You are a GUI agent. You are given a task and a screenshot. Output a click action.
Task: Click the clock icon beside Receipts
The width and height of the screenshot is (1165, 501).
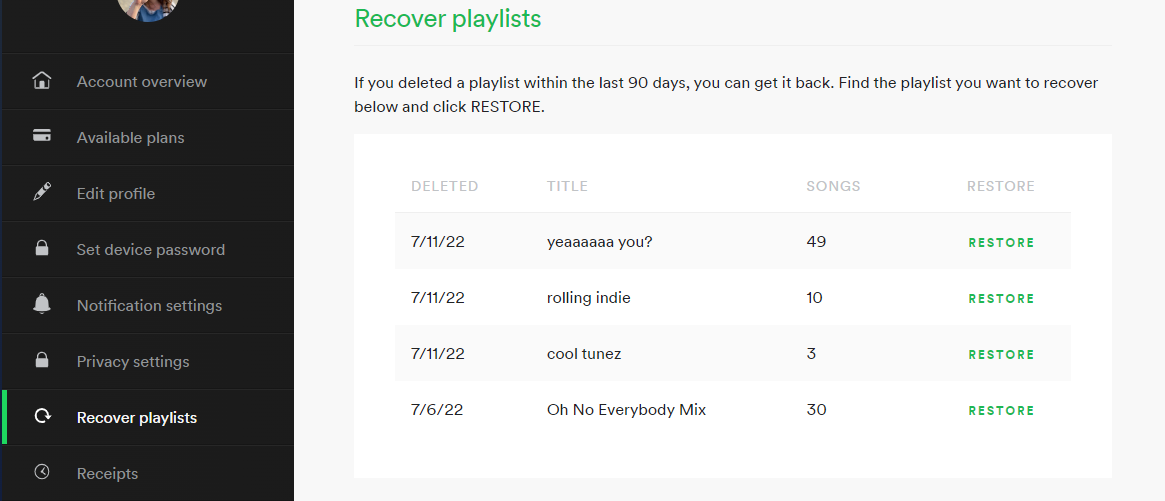[x=42, y=473]
